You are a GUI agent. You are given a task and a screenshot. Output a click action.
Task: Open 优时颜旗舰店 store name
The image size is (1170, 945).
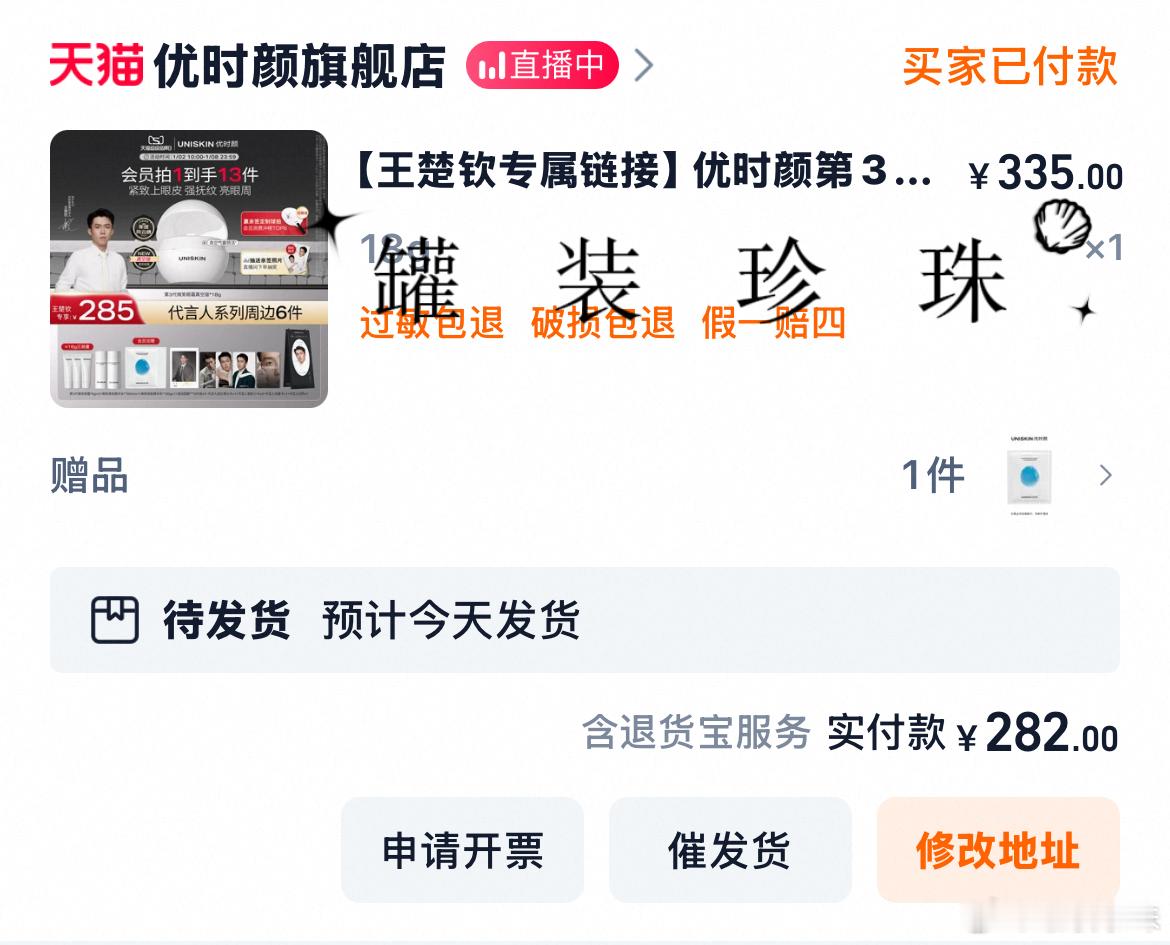tap(299, 66)
